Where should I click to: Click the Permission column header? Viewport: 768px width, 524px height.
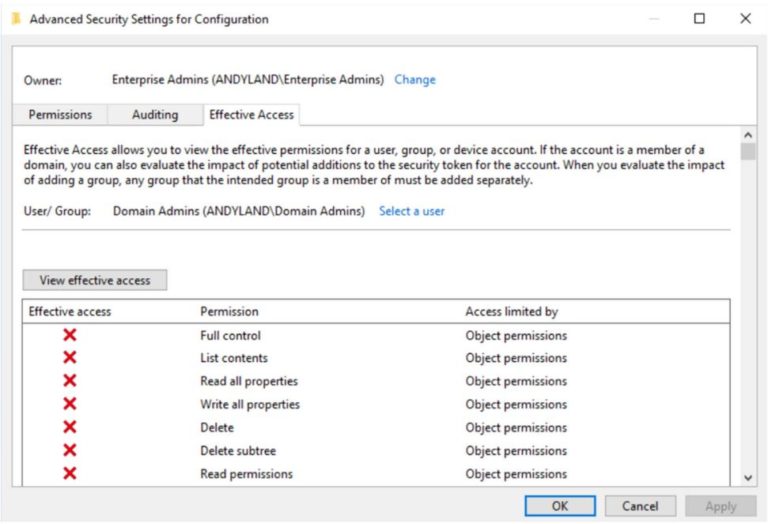(x=229, y=312)
